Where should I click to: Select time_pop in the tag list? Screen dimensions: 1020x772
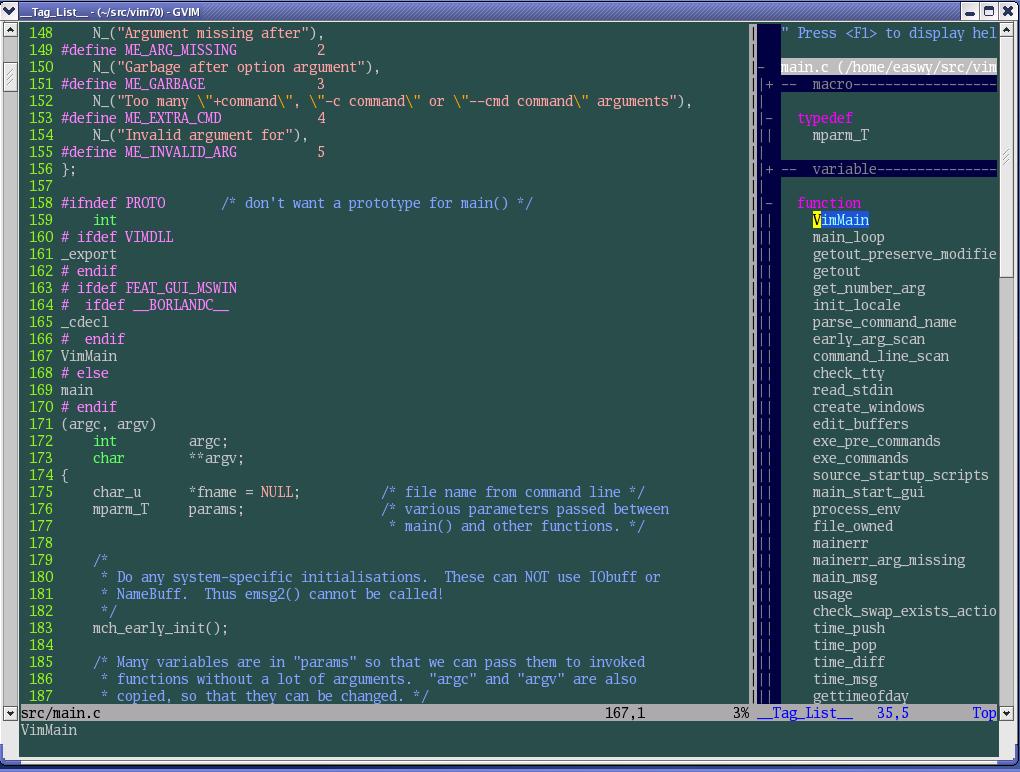click(844, 645)
